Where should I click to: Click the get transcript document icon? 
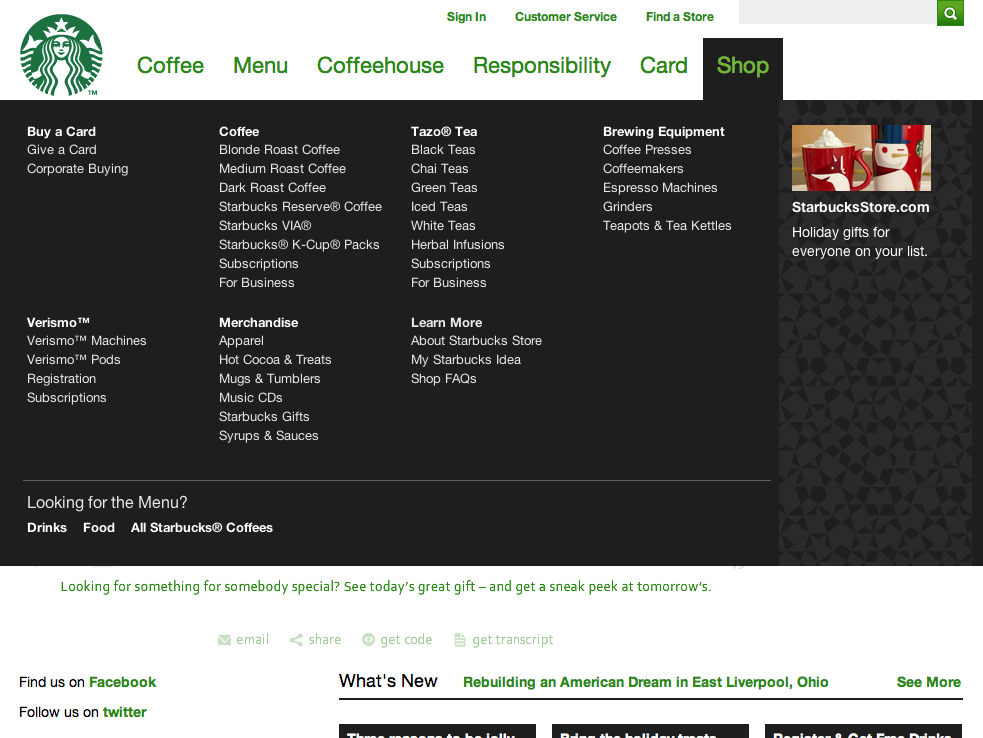coord(460,640)
